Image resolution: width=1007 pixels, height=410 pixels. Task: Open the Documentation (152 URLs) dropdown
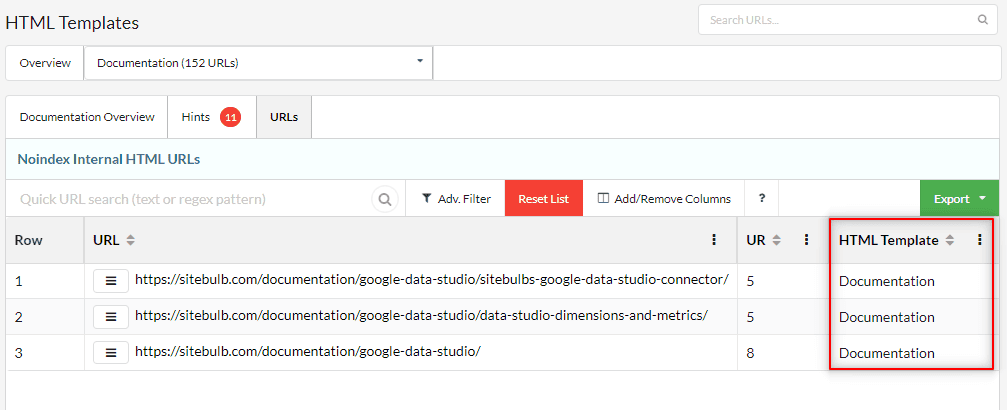tap(259, 63)
